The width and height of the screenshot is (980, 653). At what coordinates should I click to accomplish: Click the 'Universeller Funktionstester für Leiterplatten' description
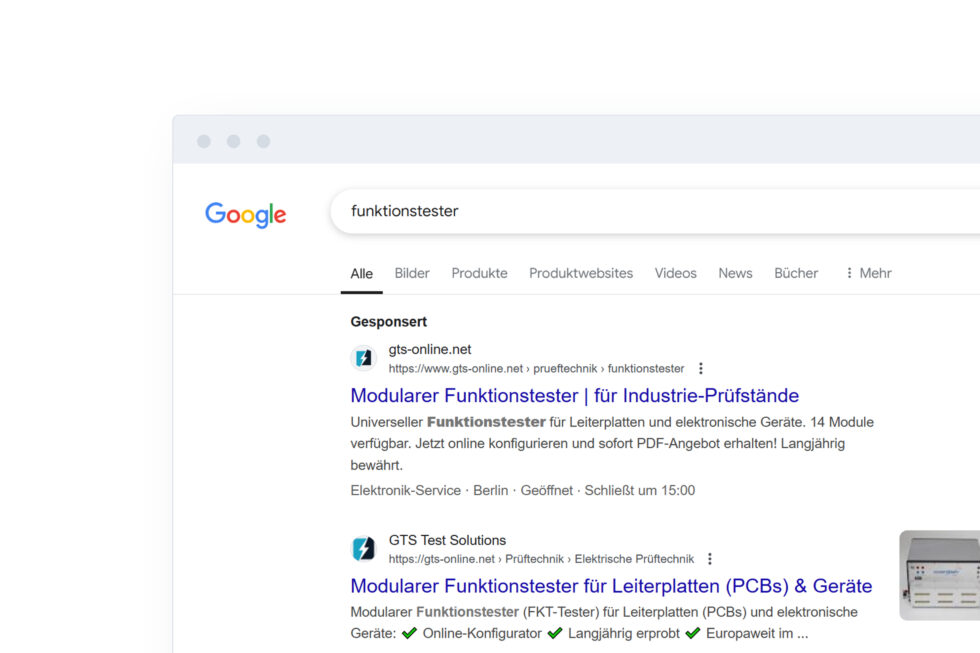(612, 444)
